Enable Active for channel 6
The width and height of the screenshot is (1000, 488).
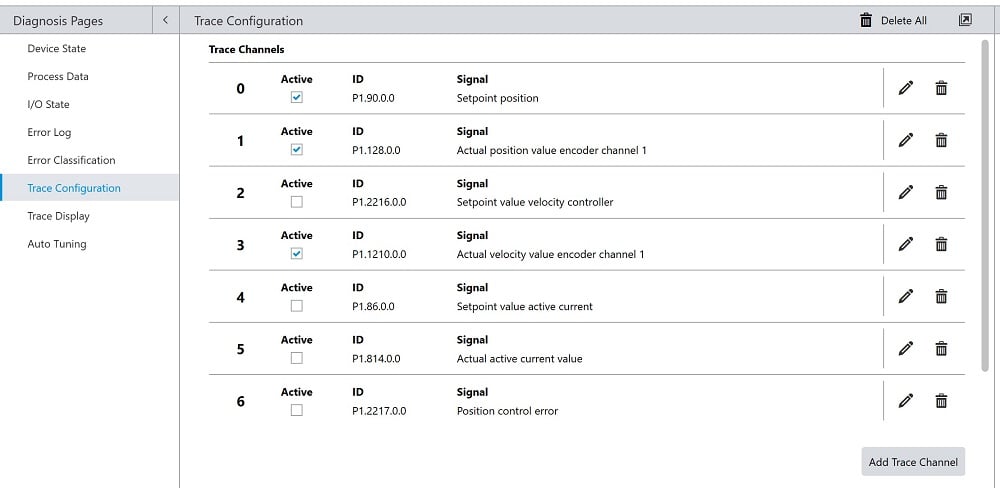pos(297,411)
